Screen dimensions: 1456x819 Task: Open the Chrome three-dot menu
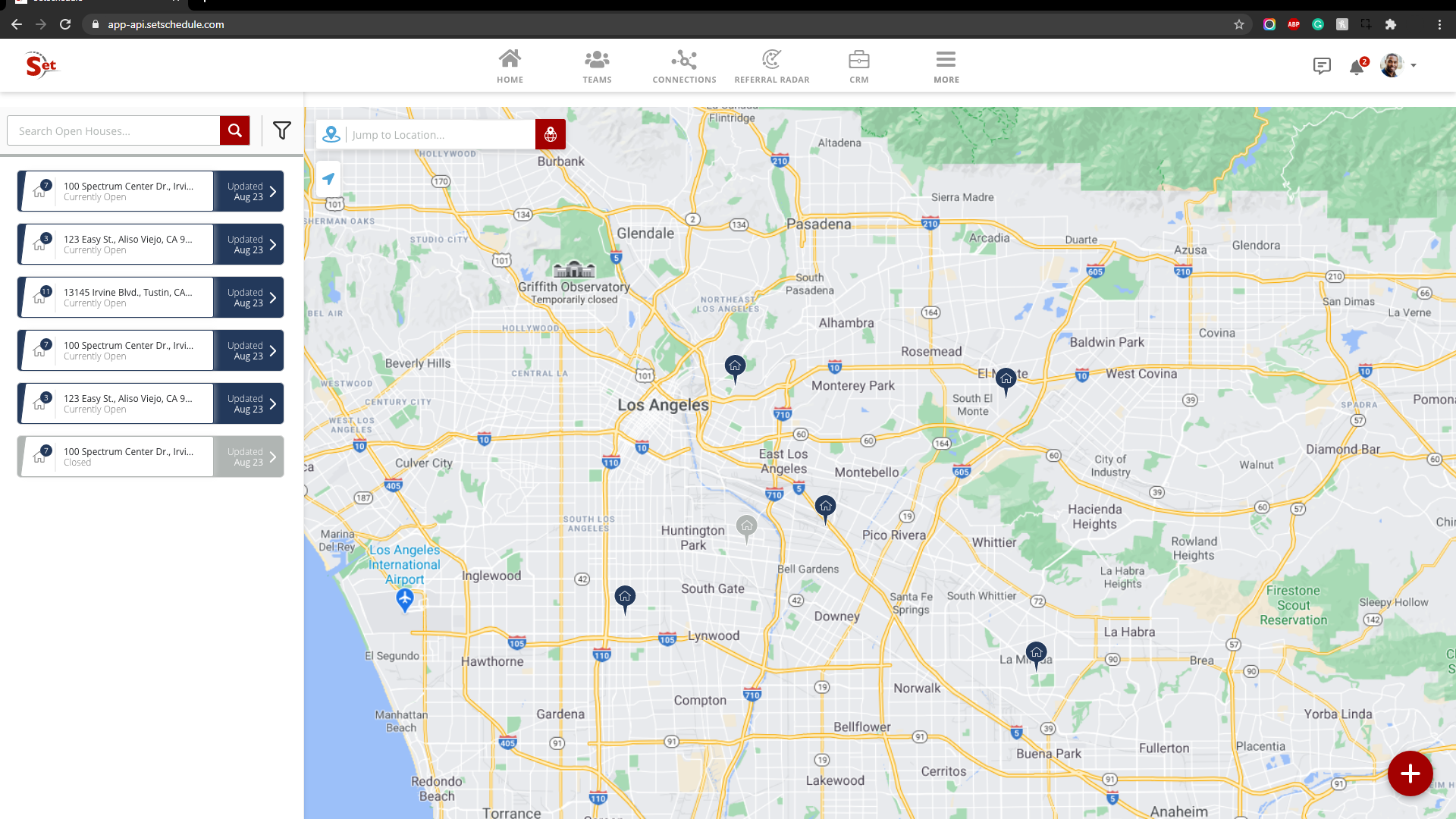click(x=1439, y=24)
